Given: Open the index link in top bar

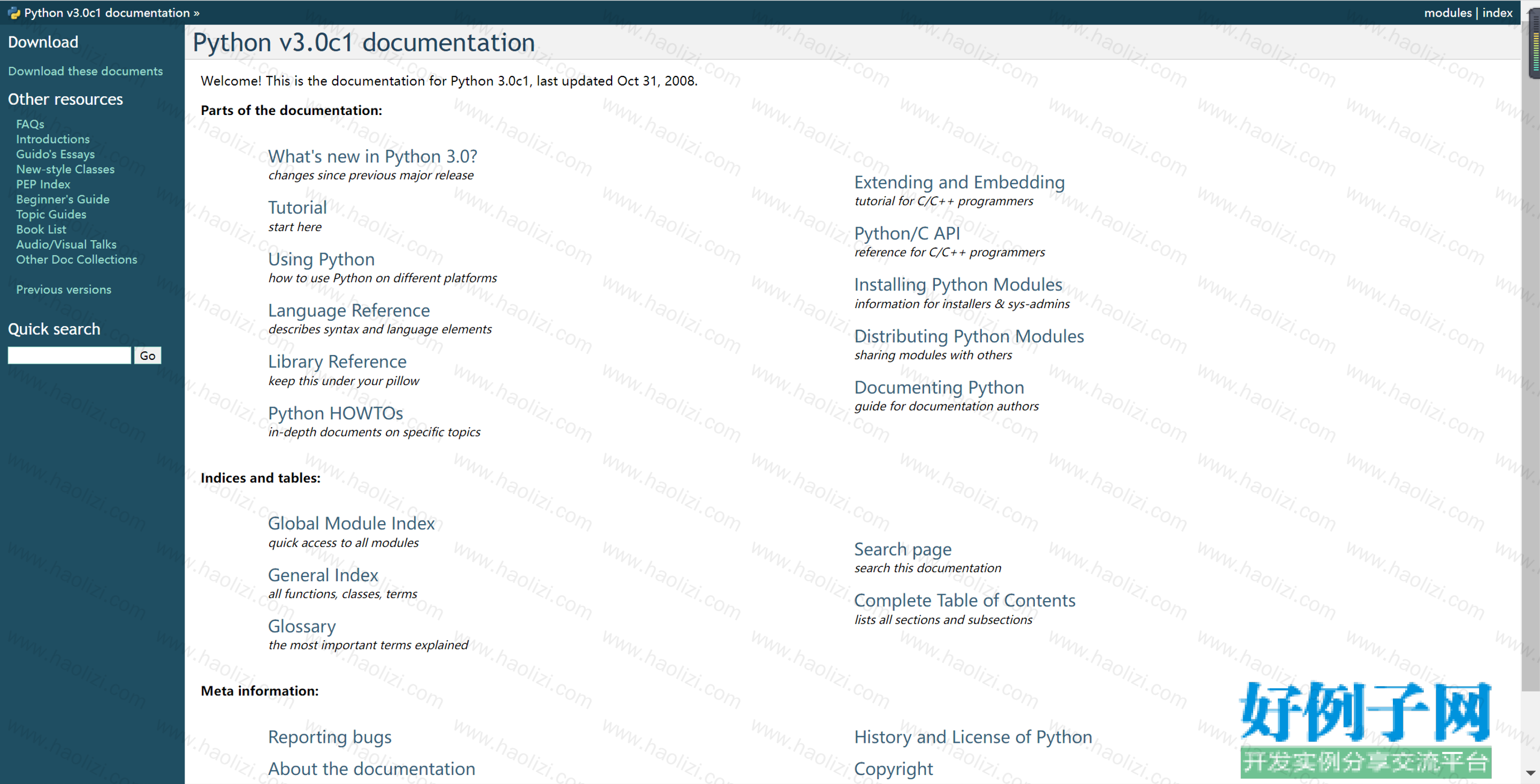Looking at the screenshot, I should click(x=1497, y=12).
